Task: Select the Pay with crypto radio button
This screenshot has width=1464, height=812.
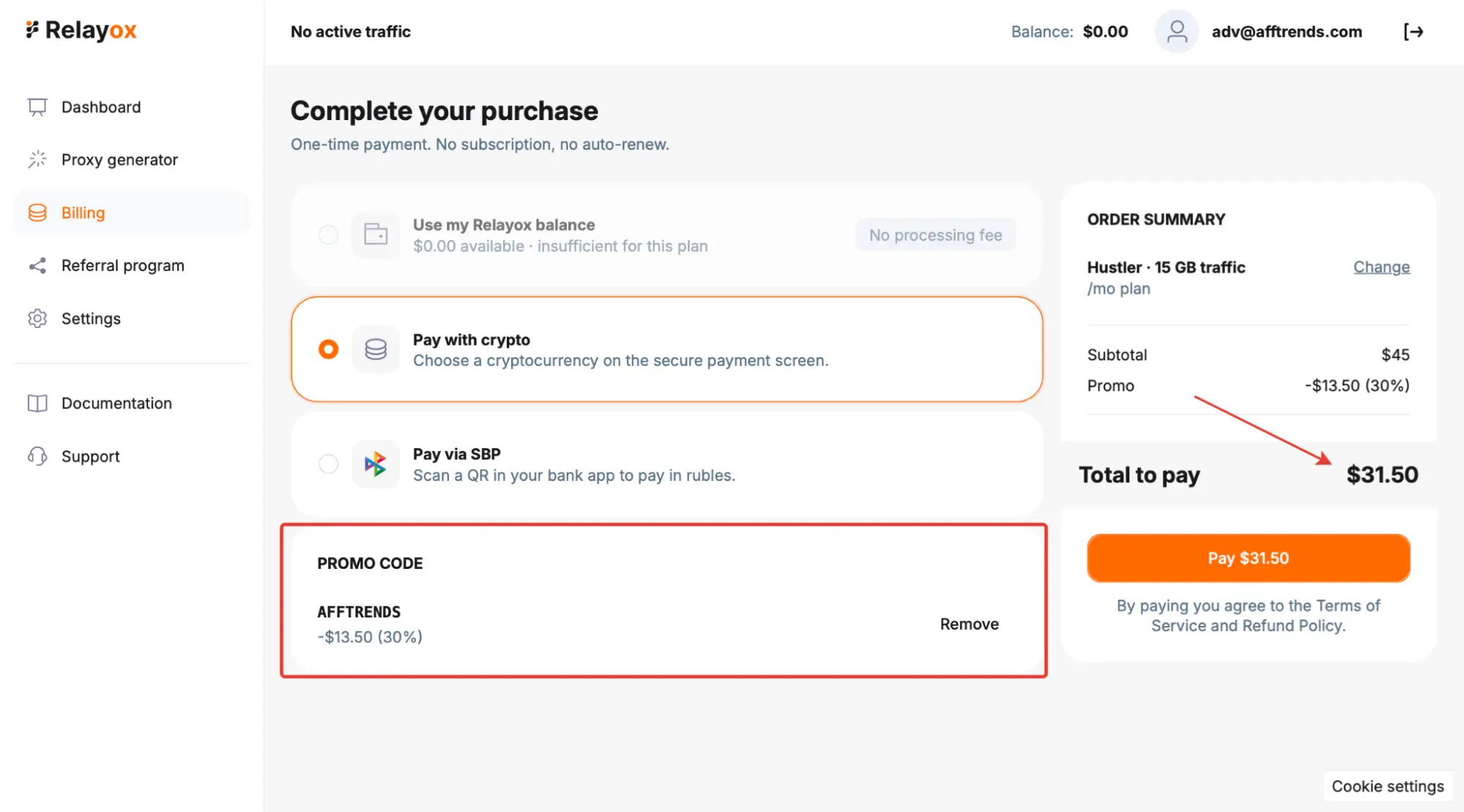Action: (328, 349)
